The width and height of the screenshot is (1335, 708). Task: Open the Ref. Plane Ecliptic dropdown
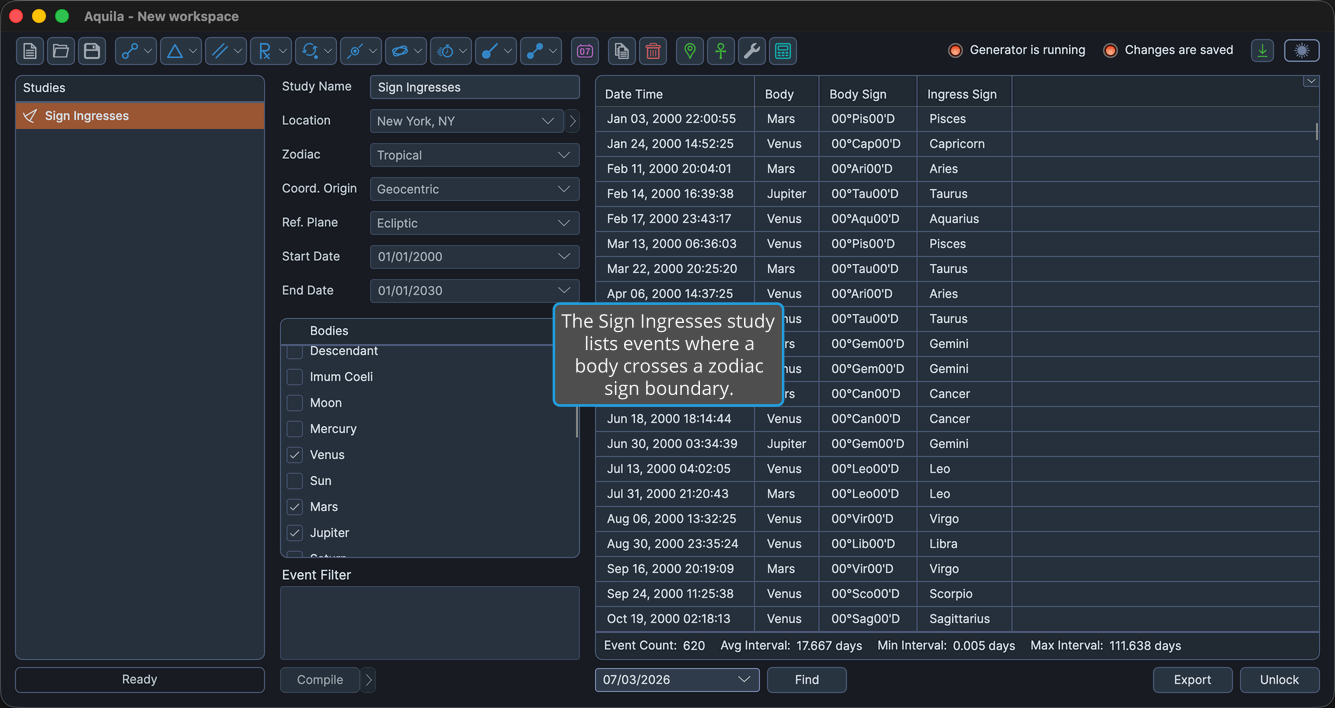pyautogui.click(x=475, y=223)
